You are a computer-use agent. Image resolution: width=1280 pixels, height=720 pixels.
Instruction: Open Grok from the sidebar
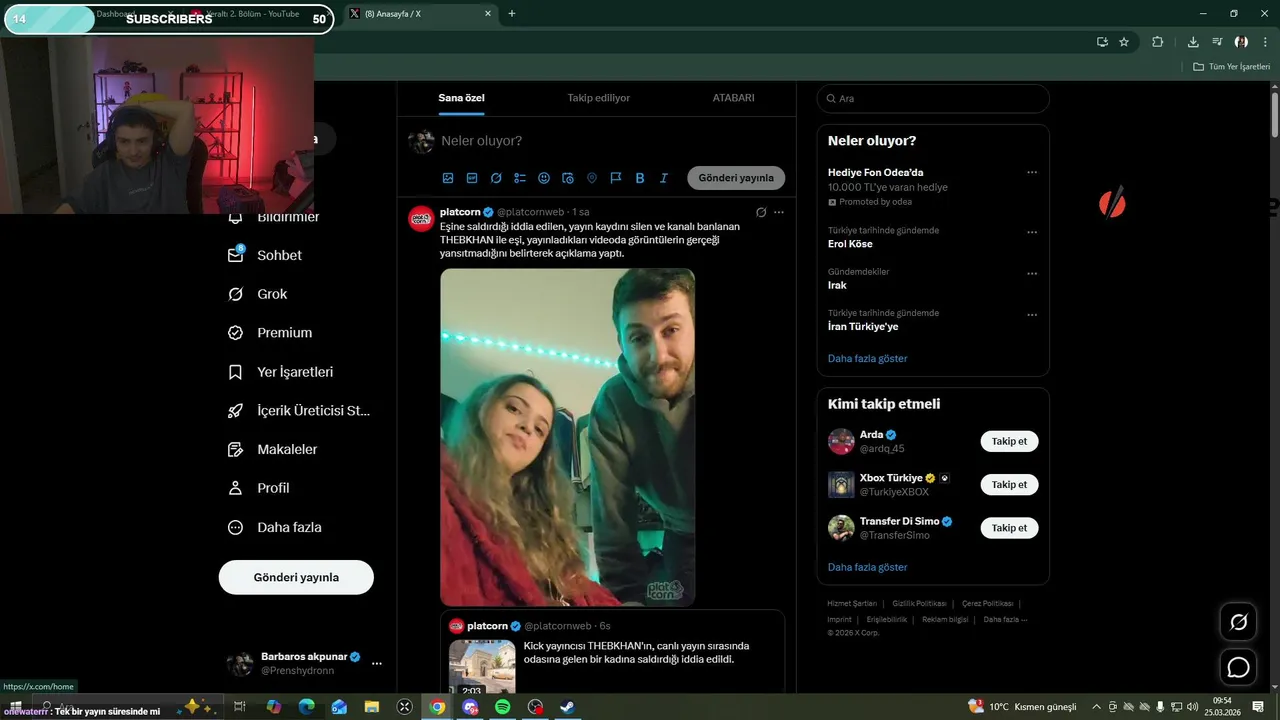(x=258, y=294)
